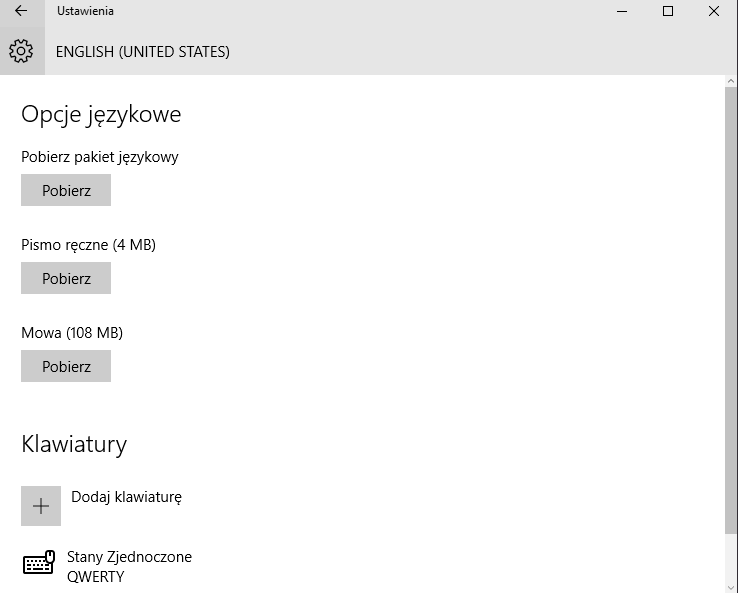Go back using the arrow icon

[21, 11]
